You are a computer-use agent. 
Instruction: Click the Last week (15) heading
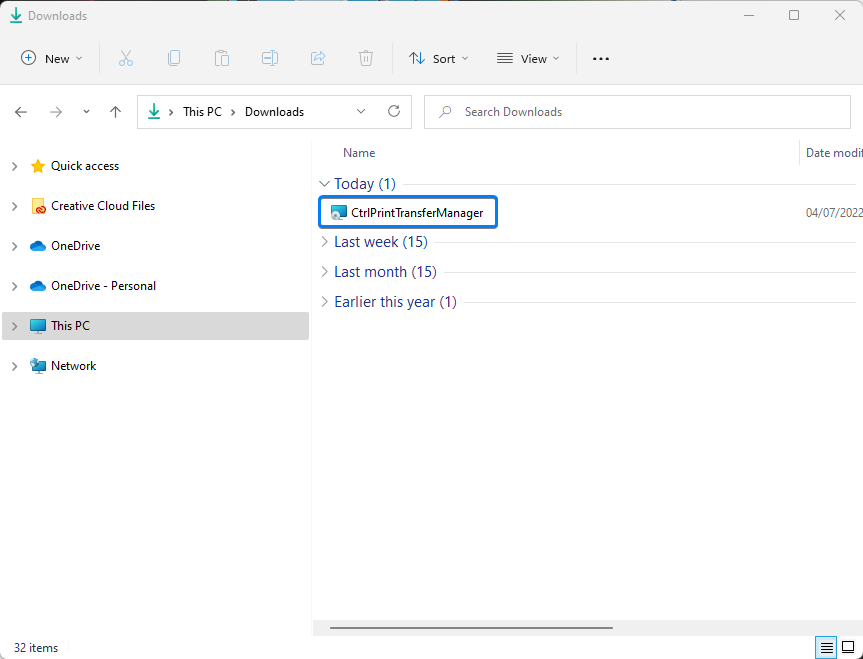point(381,242)
